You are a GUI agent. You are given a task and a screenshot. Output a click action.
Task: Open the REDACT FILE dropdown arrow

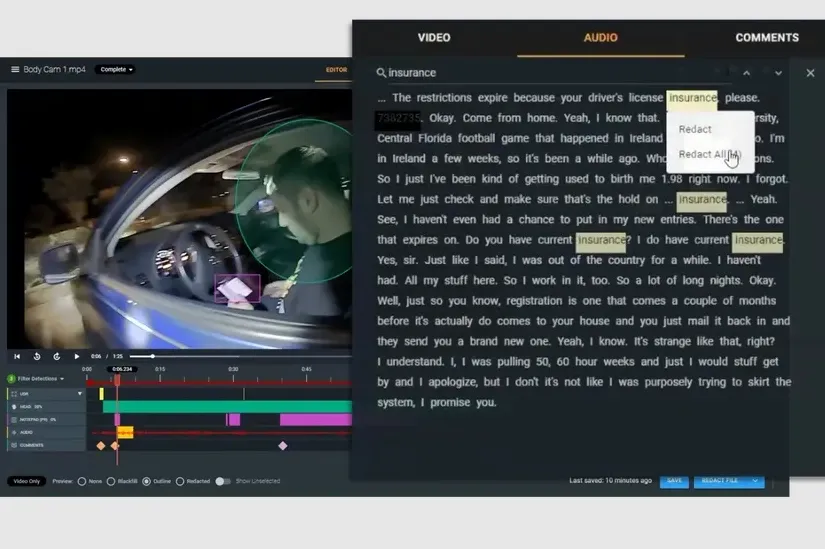(755, 481)
